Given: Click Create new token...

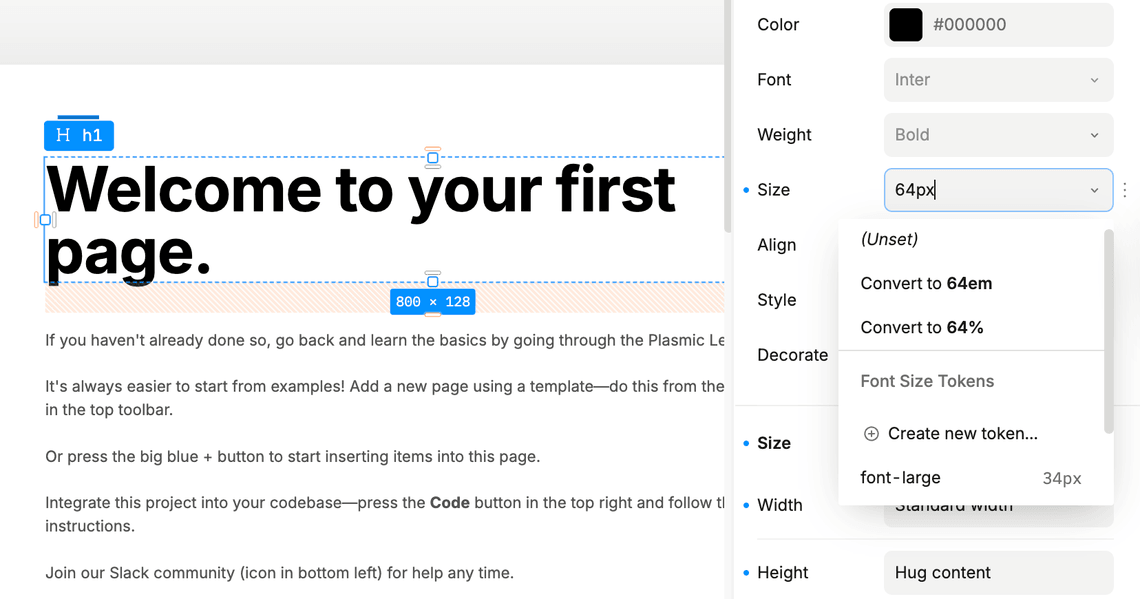Looking at the screenshot, I should point(962,433).
